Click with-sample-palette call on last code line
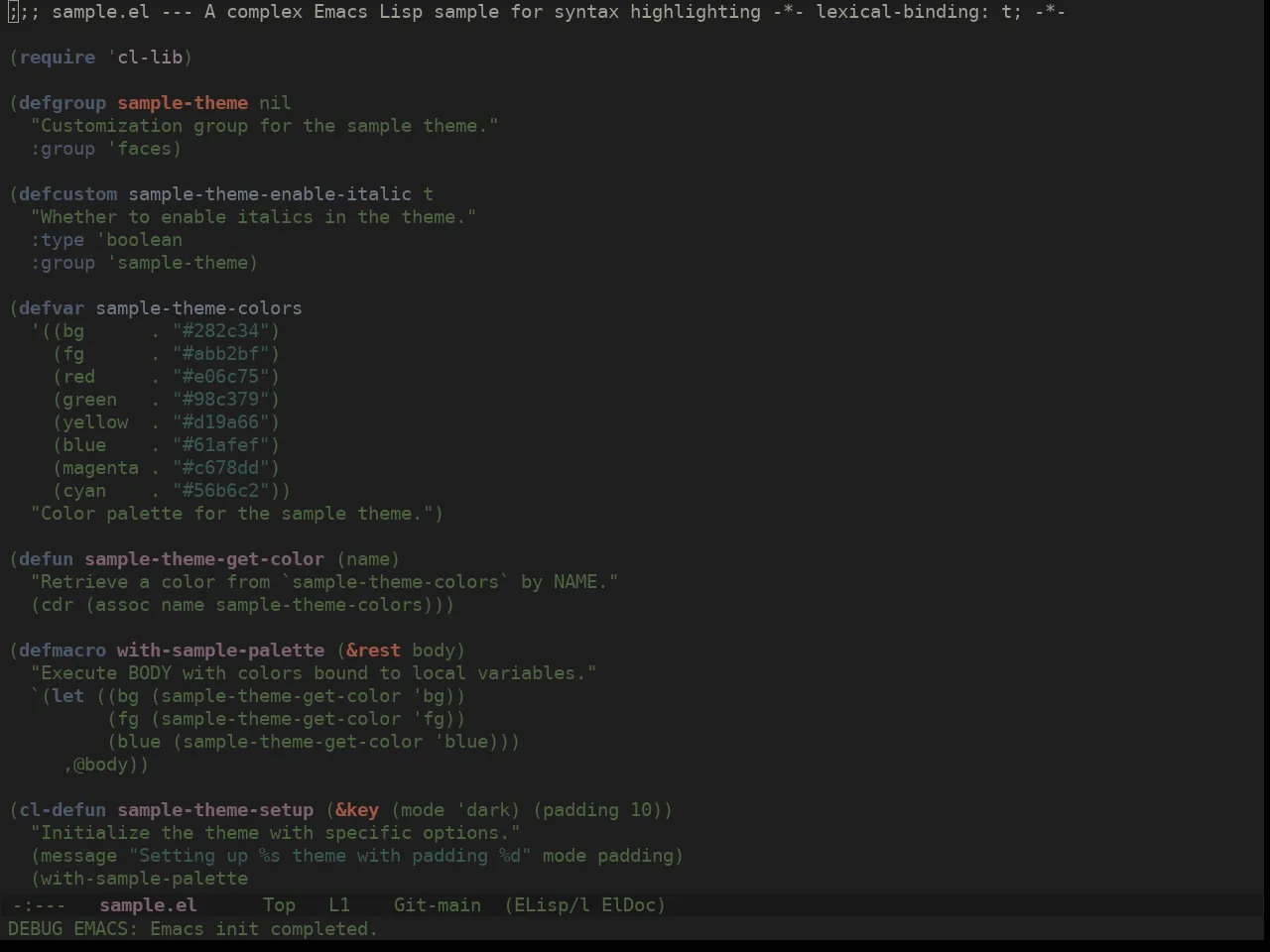The height and width of the screenshot is (952, 1270). pos(145,879)
